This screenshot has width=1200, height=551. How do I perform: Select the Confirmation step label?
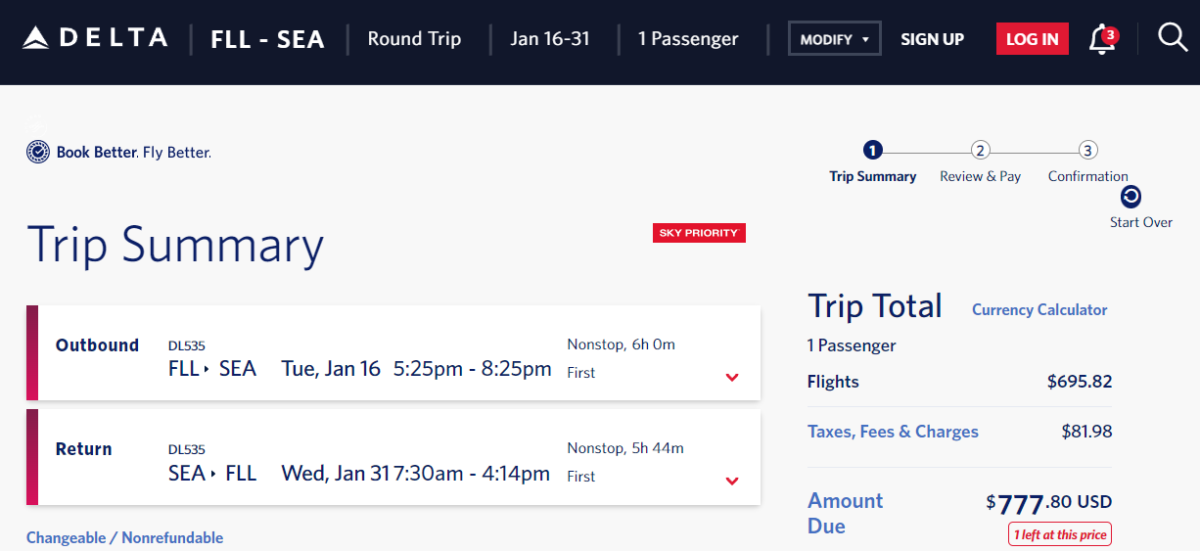(1088, 176)
